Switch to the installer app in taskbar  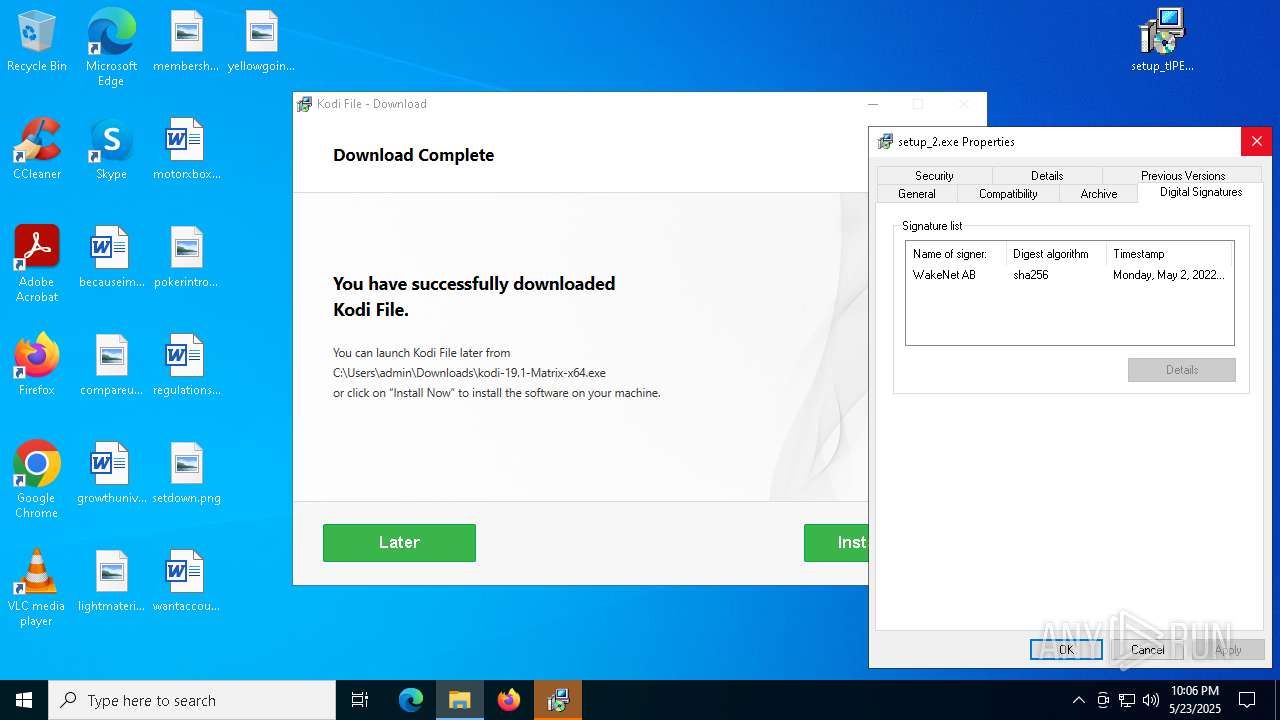coord(558,700)
